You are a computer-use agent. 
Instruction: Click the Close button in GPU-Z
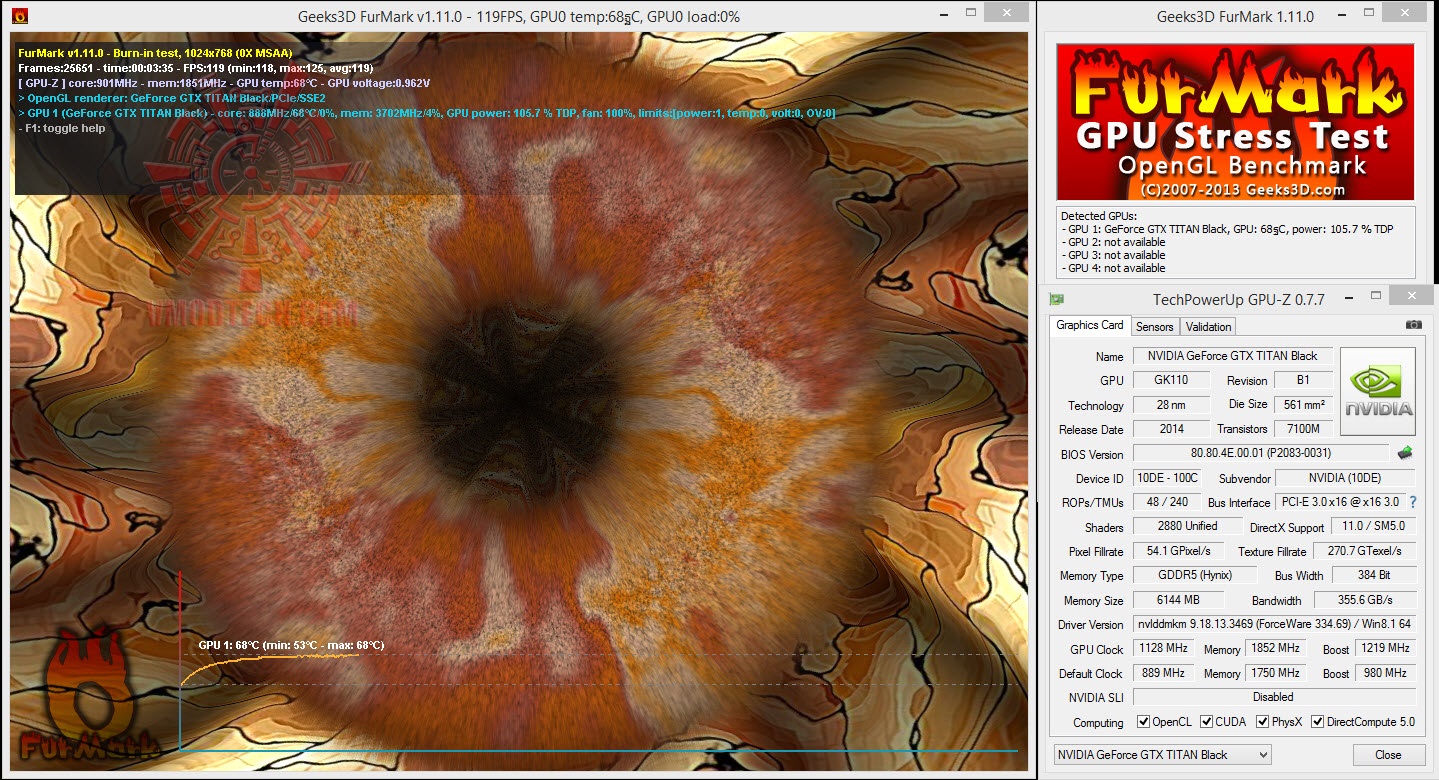point(1388,755)
